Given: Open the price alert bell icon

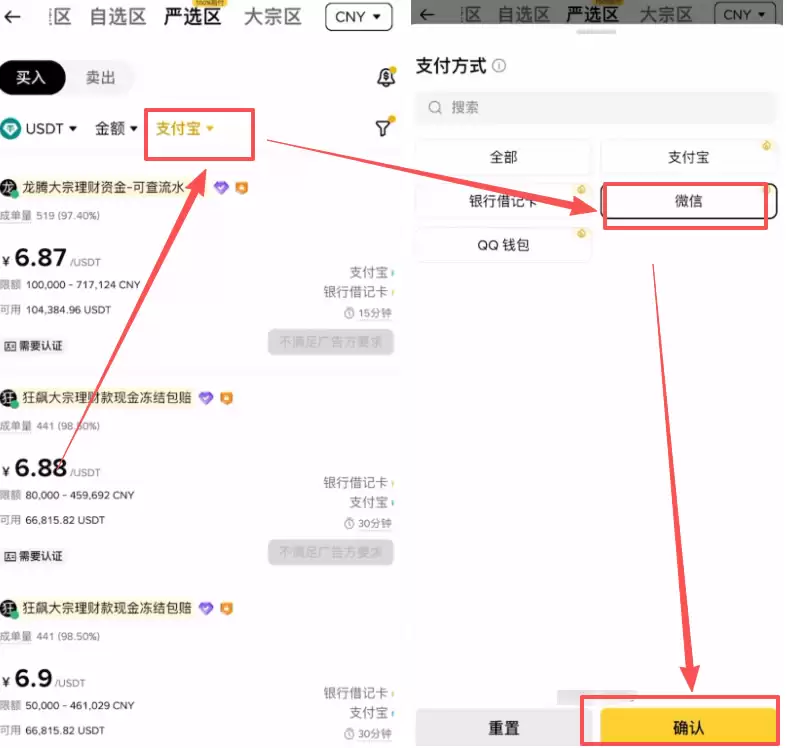Looking at the screenshot, I should coord(386,77).
